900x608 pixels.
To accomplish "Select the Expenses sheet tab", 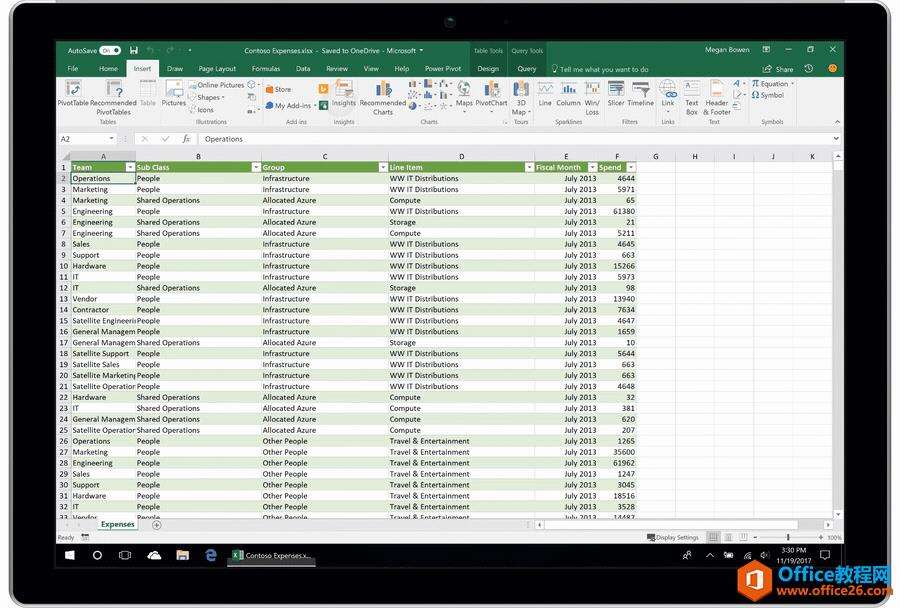I will 118,524.
